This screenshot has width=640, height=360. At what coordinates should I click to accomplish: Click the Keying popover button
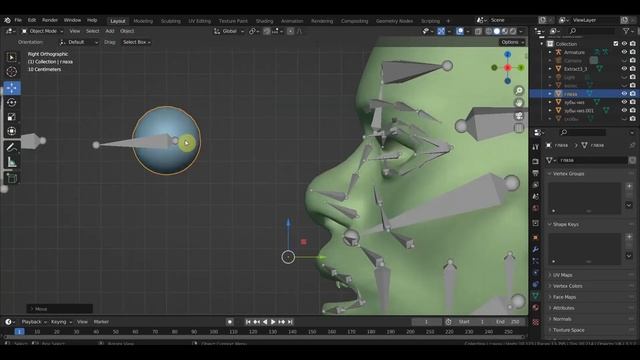tap(61, 322)
